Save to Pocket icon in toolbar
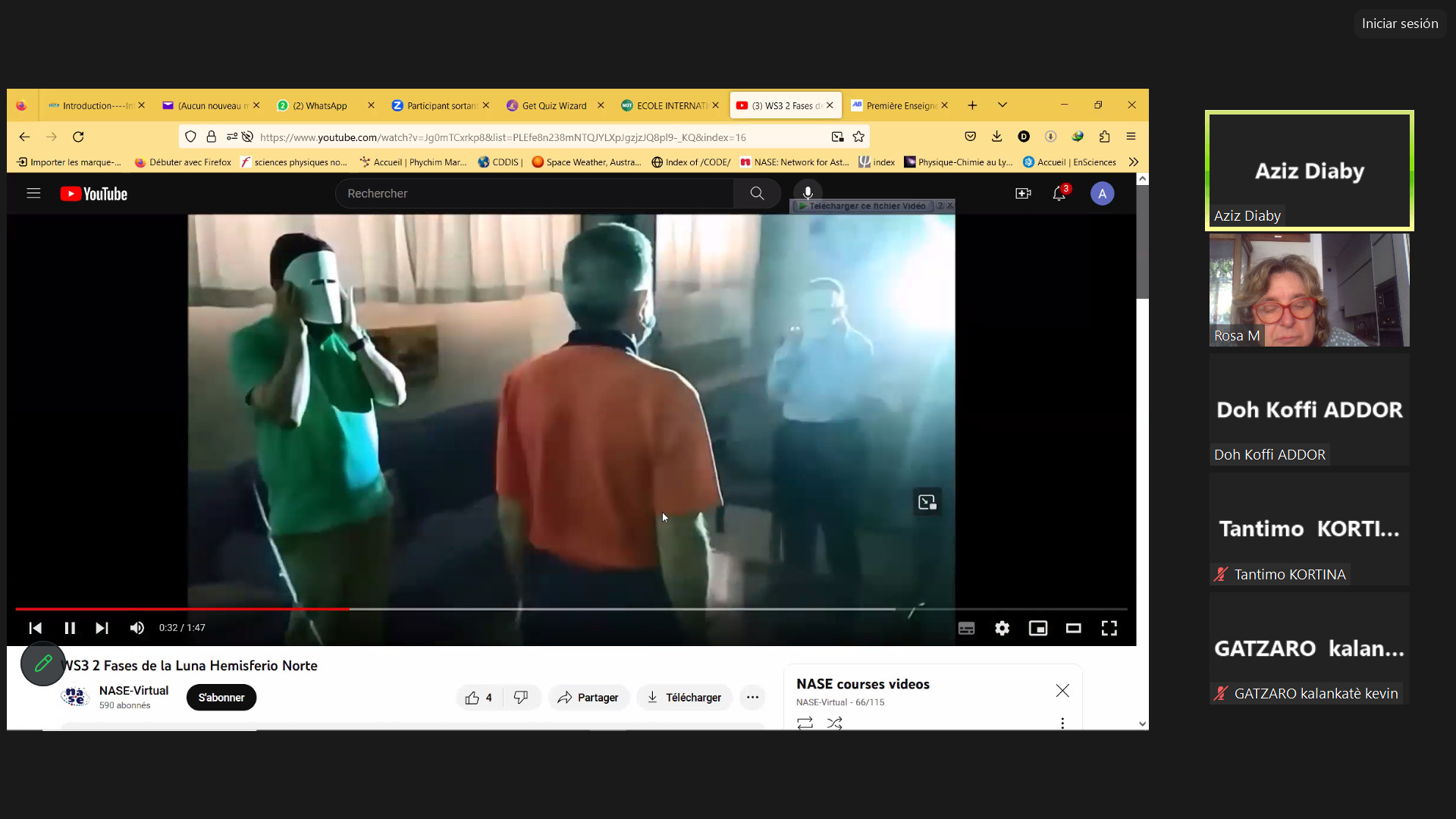 970,136
